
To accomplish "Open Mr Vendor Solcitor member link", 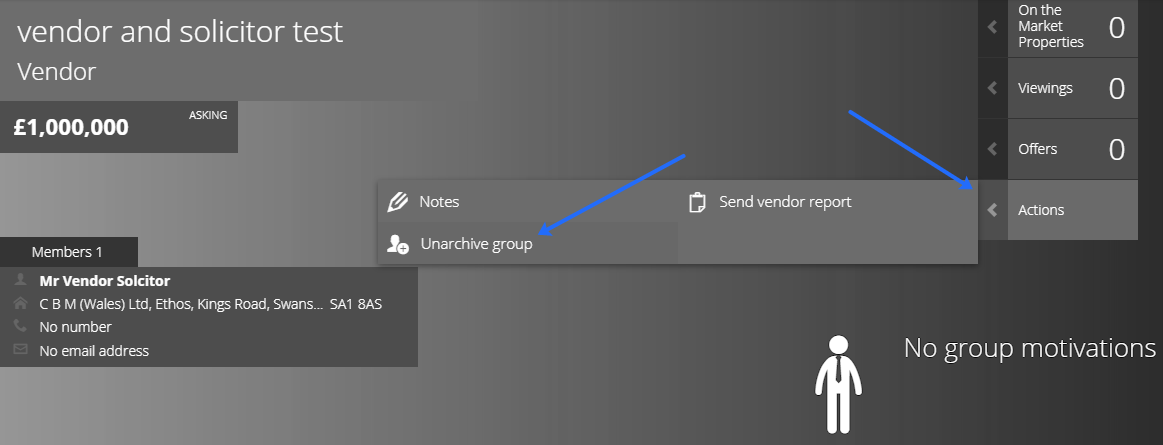I will [105, 281].
